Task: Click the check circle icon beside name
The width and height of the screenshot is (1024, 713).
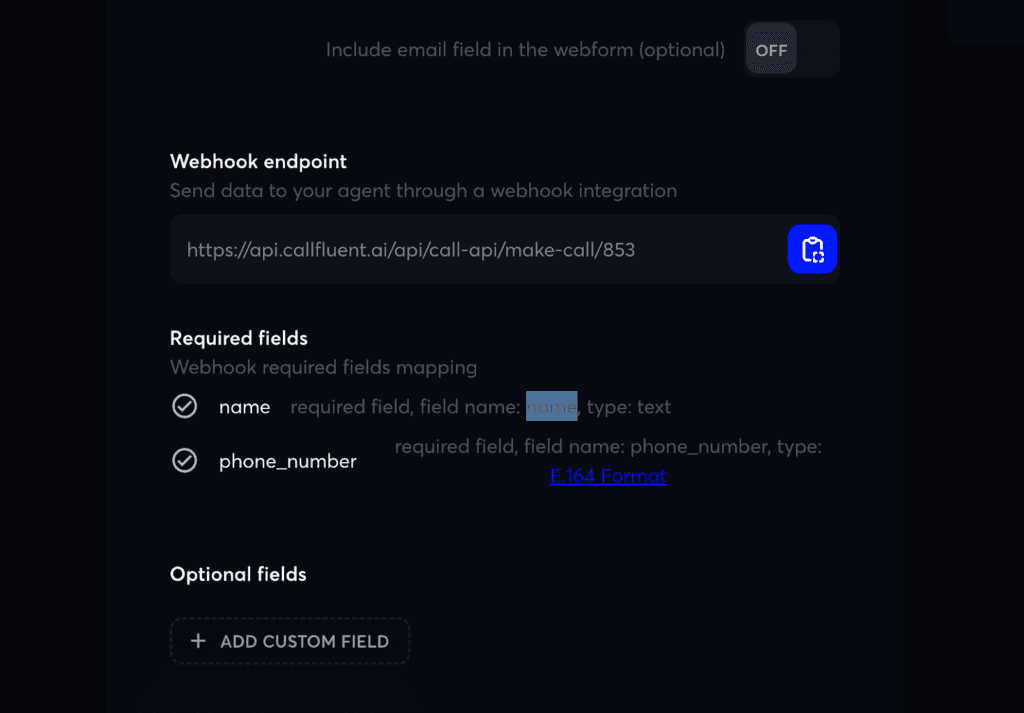Action: point(184,406)
